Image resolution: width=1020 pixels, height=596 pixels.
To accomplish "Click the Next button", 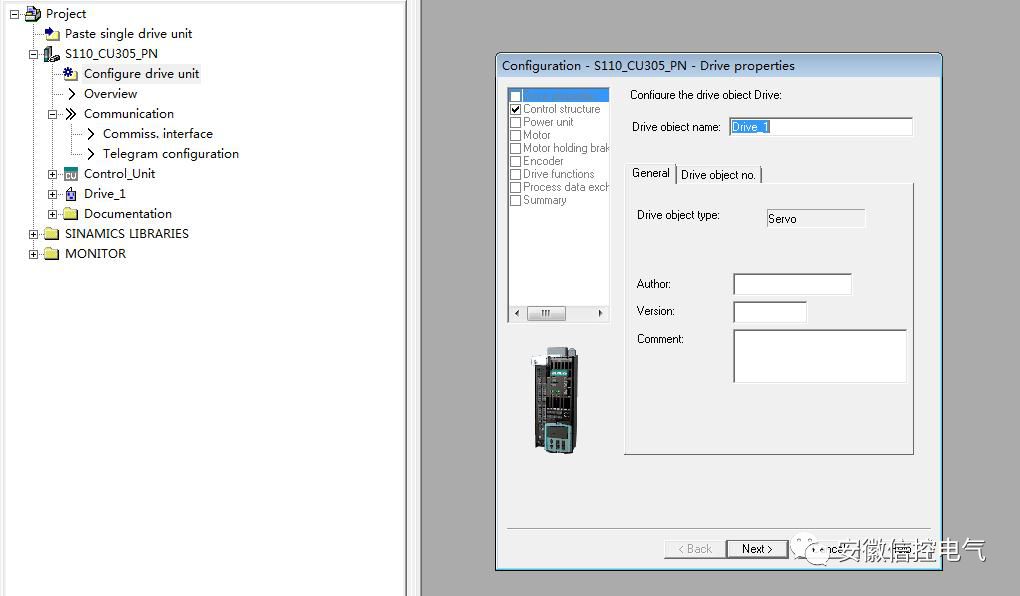I will [757, 549].
